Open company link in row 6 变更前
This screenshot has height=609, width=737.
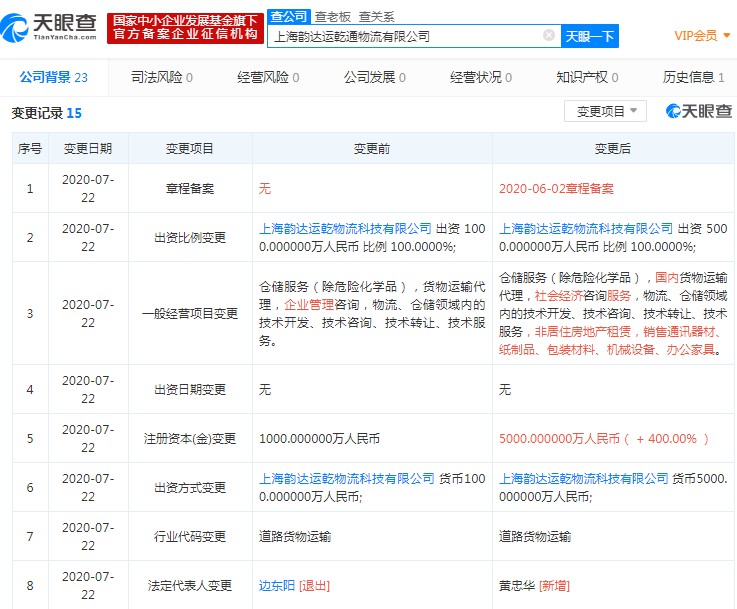(x=346, y=478)
